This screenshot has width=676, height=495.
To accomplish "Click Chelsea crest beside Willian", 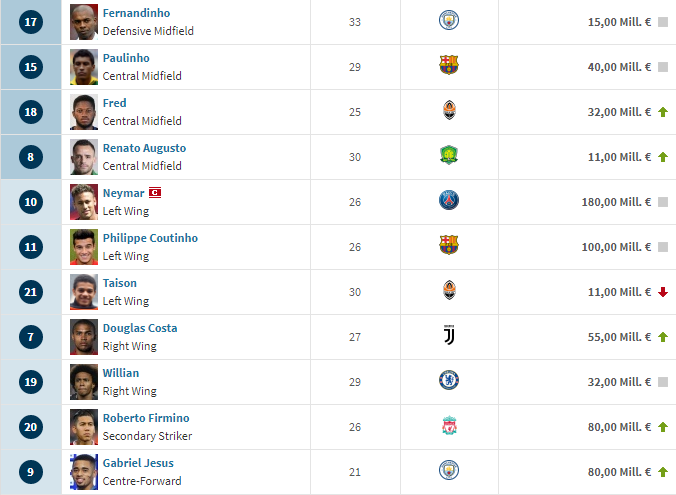I will click(449, 380).
